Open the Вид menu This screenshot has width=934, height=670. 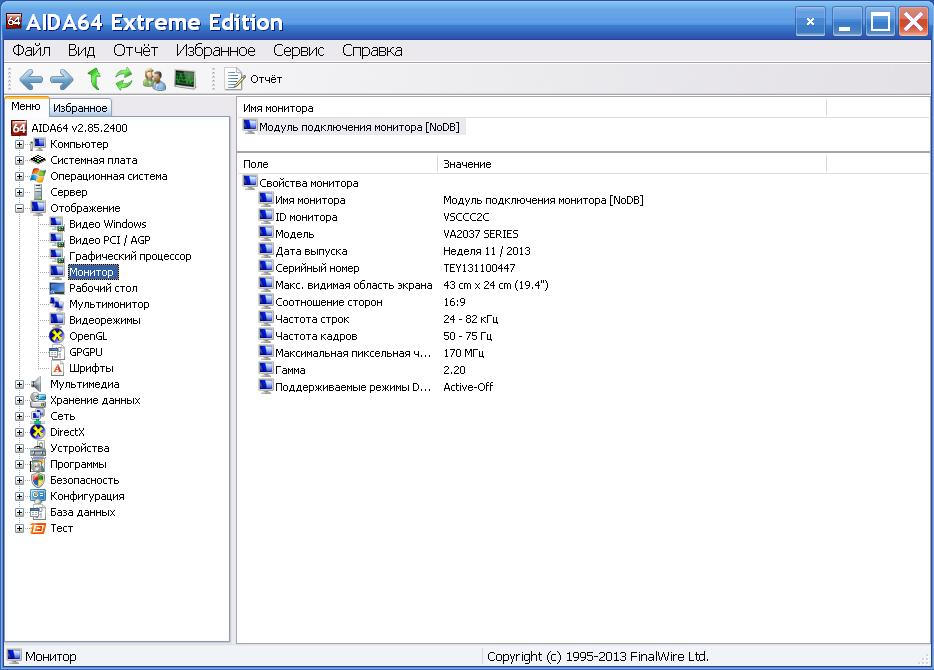[x=81, y=51]
